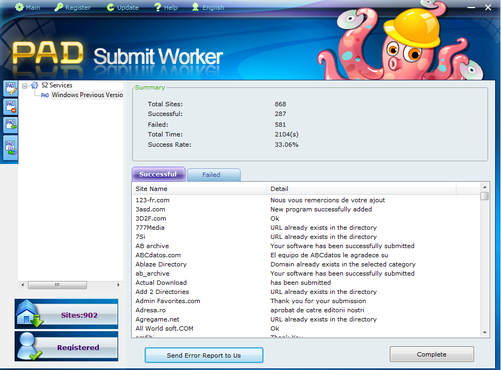Click 'has been submitted' detail text
501x370 pixels.
click(x=300, y=283)
